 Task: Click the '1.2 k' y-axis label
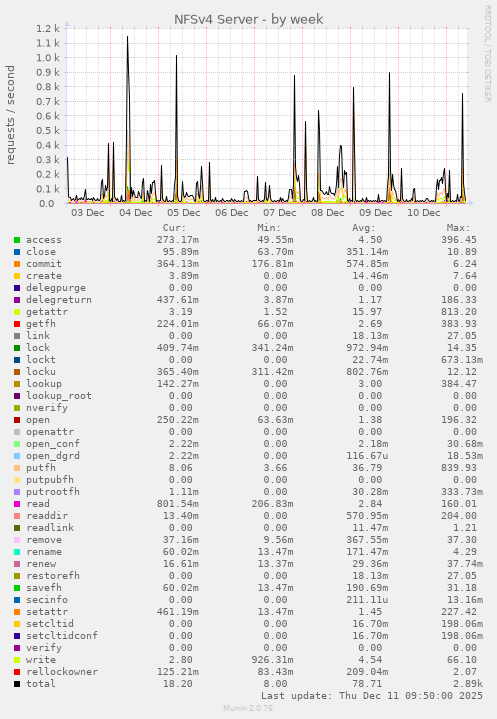tap(48, 28)
